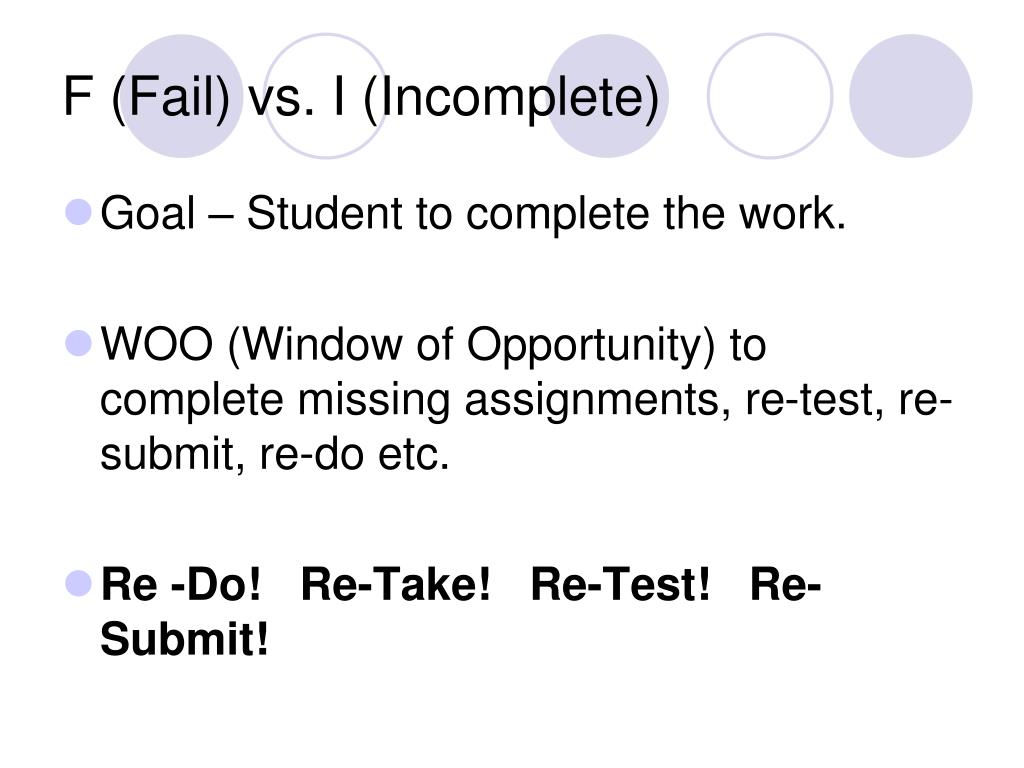Click the empty outlined circle right of title
The image size is (1024, 768).
tap(770, 96)
